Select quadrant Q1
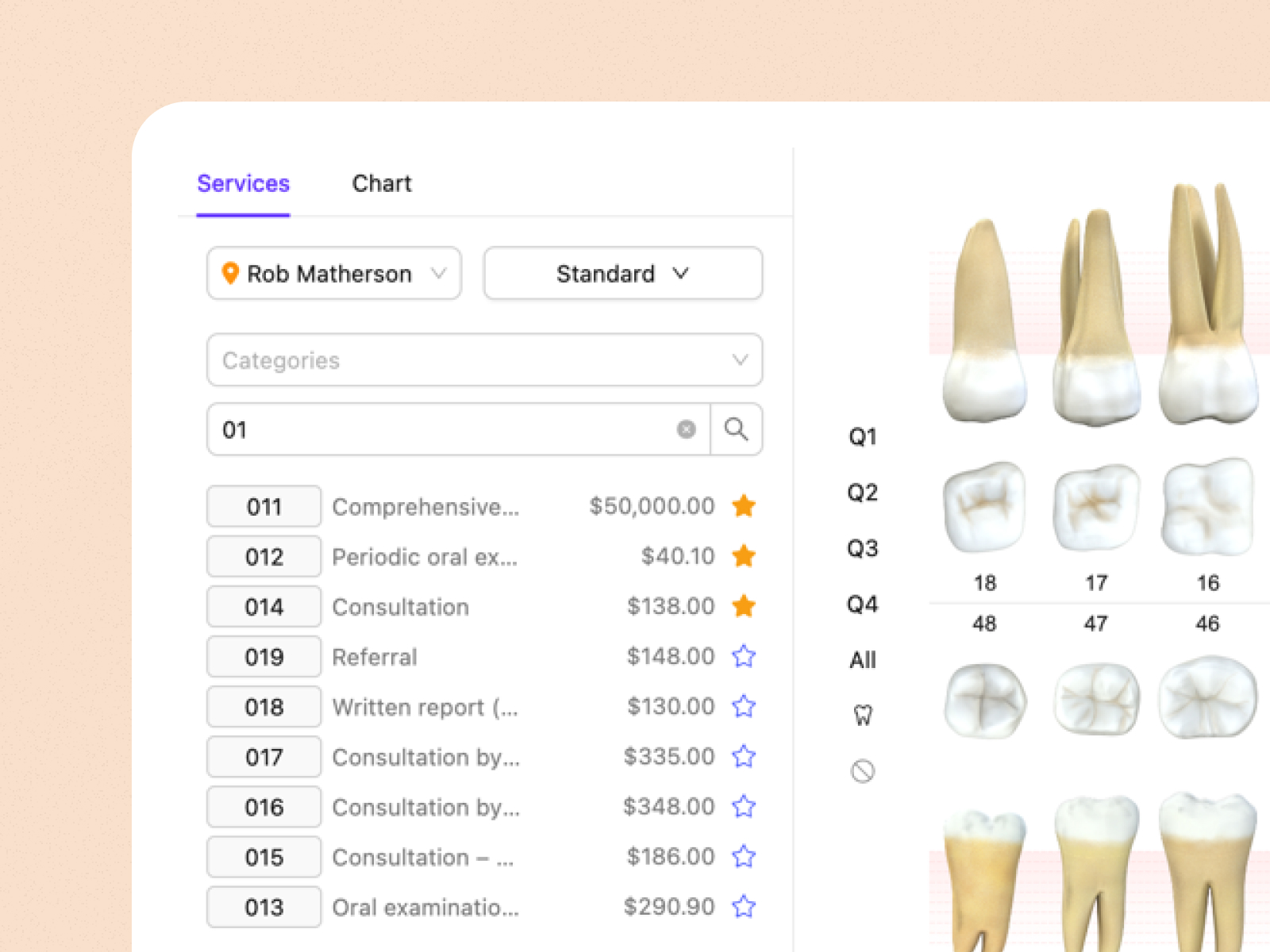This screenshot has height=952, width=1270. click(x=862, y=436)
